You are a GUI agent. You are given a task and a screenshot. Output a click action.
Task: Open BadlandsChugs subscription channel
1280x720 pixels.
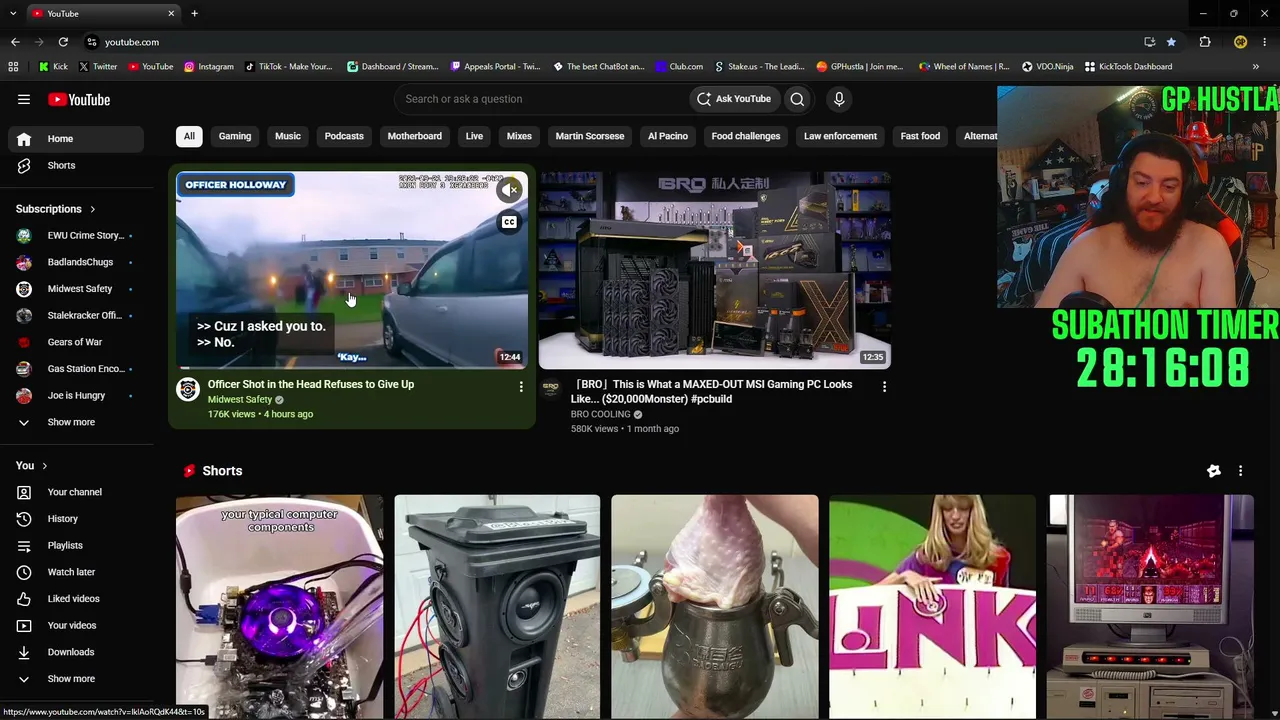pyautogui.click(x=76, y=262)
